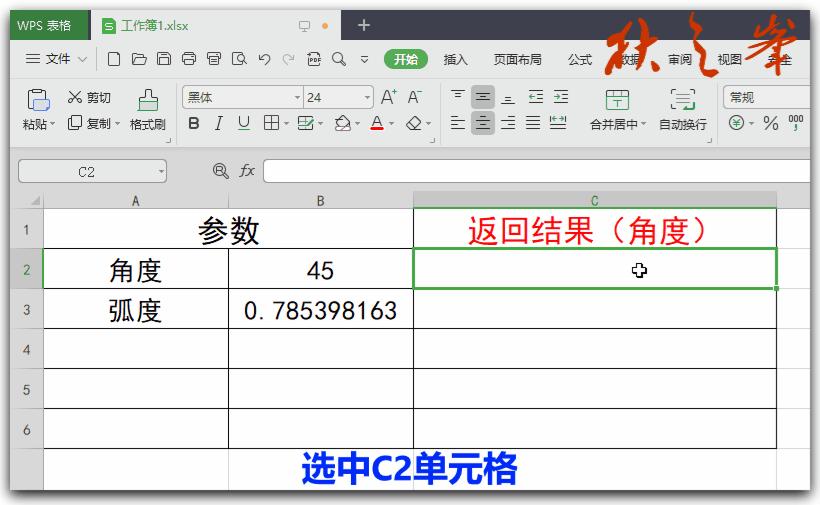Click the 复制 copy button
The width and height of the screenshot is (820, 505).
click(x=89, y=123)
